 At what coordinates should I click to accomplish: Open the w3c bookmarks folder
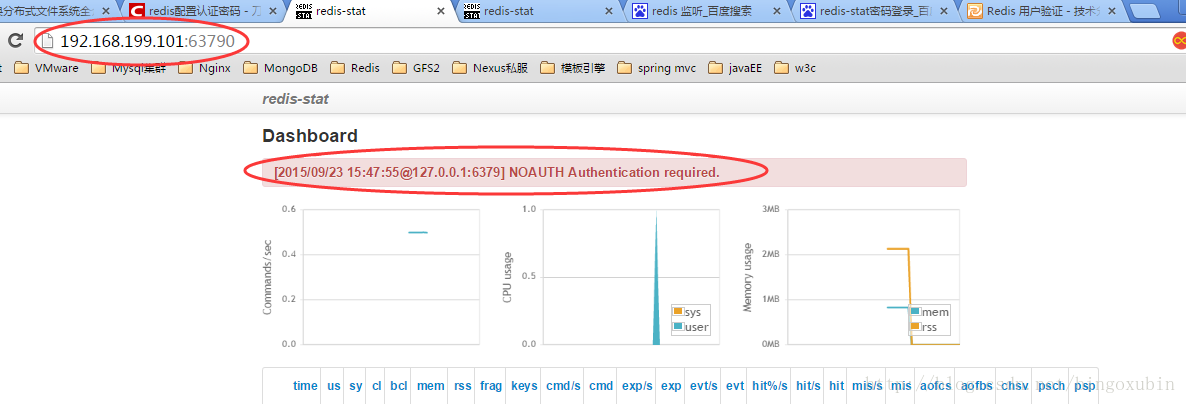coord(794,68)
